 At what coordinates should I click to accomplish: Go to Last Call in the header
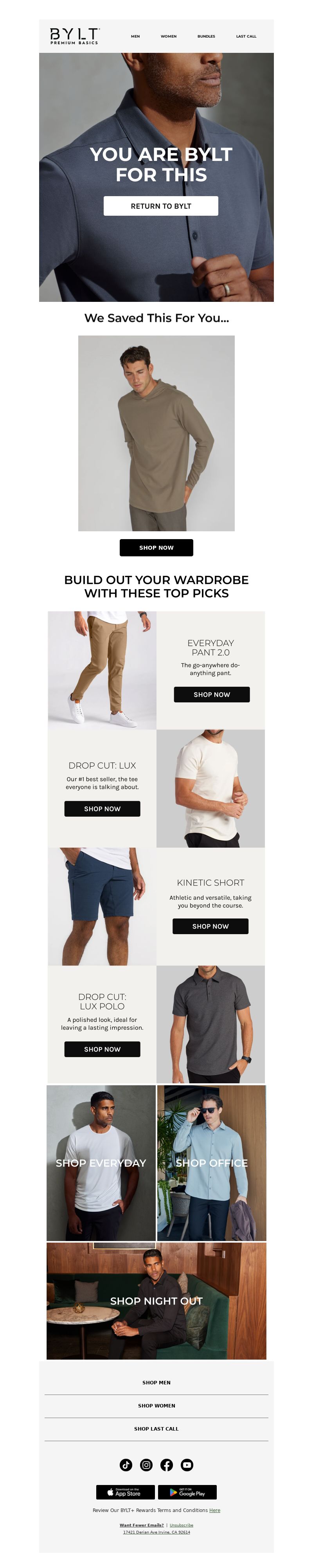(246, 36)
